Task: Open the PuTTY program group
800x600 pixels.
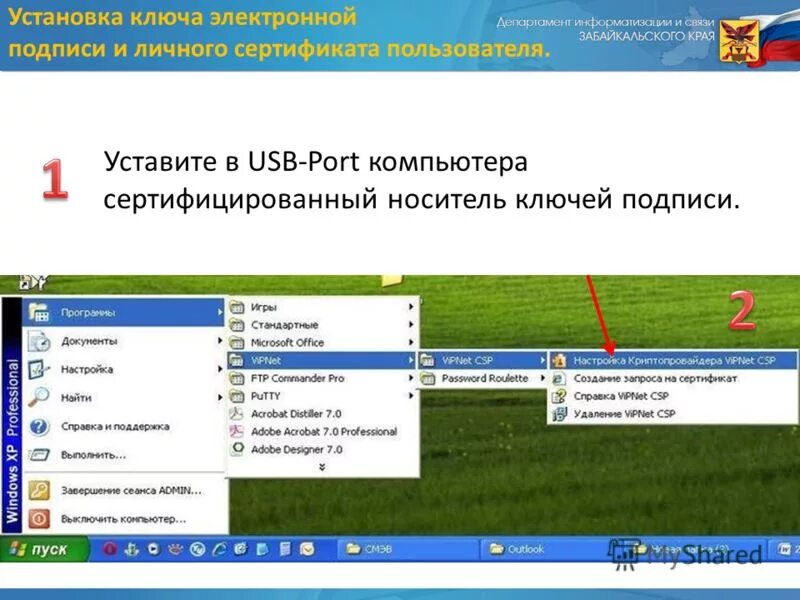Action: pos(322,396)
